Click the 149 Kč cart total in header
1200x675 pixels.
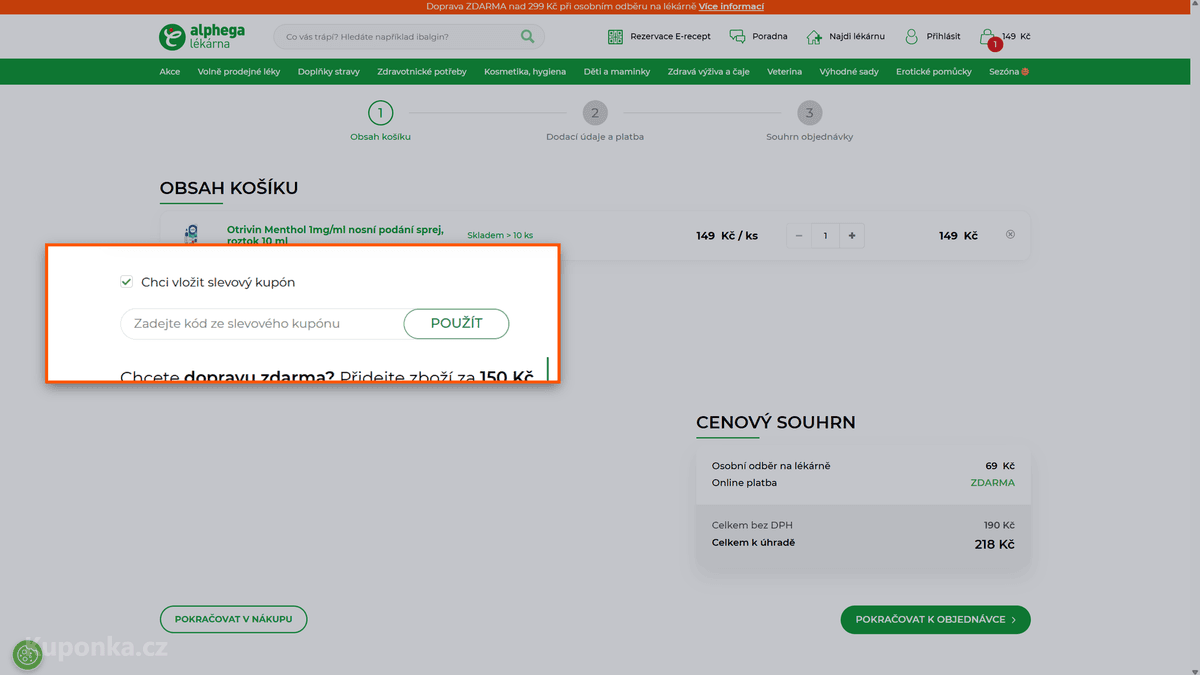(x=1016, y=37)
